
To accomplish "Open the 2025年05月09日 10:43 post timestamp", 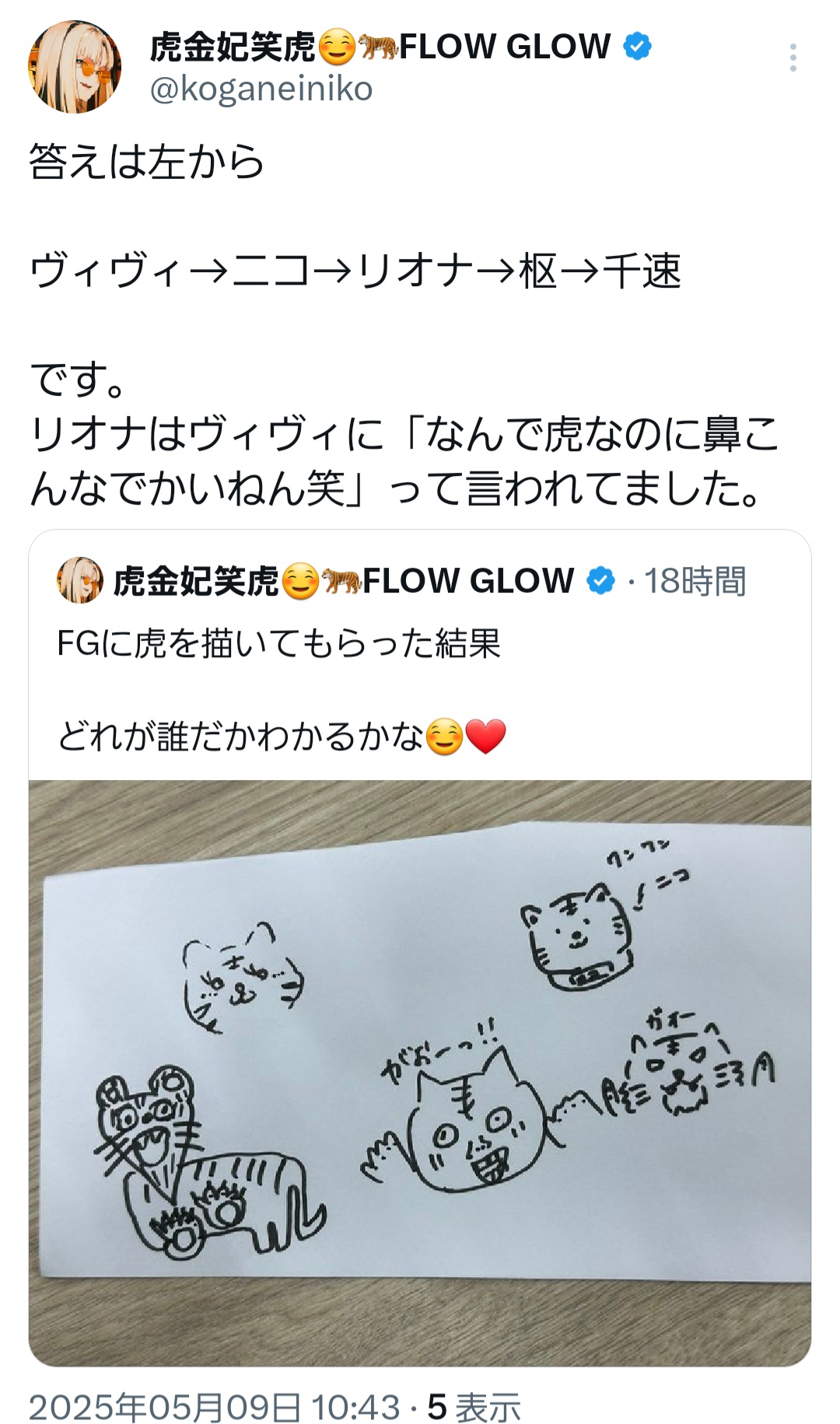I will [x=214, y=1406].
